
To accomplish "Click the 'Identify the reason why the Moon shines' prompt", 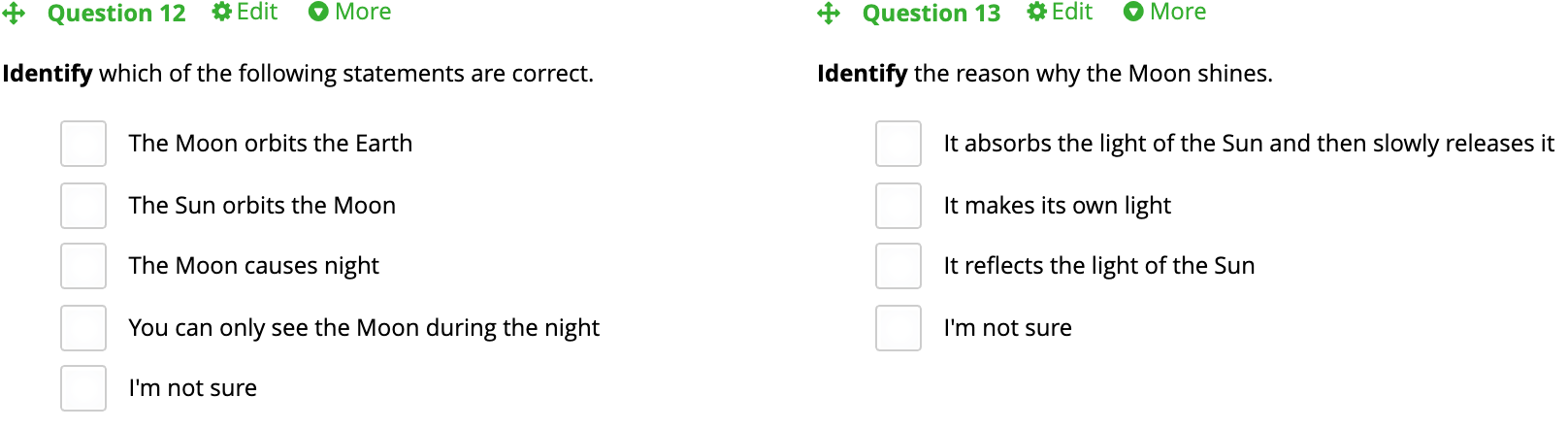I will point(1045,74).
